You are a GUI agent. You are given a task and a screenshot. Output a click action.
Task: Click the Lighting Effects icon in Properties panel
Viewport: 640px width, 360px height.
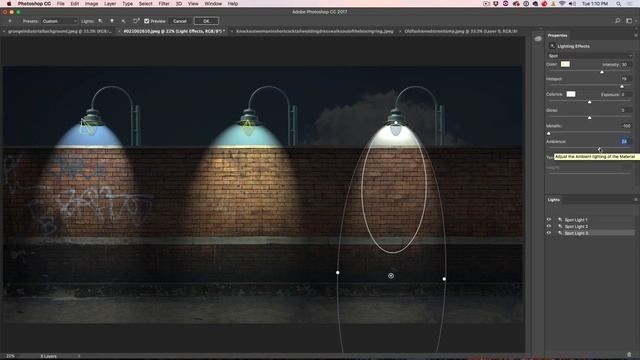(552, 46)
